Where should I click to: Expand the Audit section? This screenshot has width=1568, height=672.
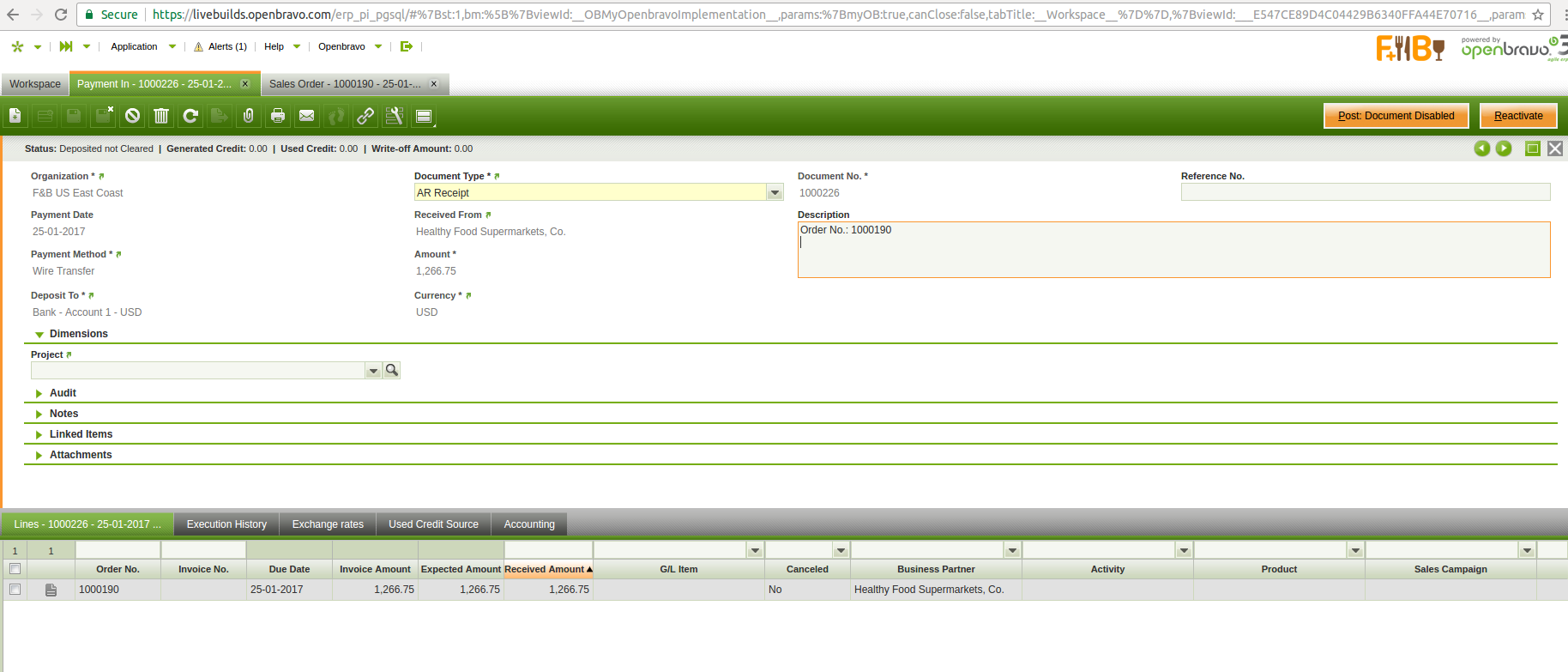point(63,393)
